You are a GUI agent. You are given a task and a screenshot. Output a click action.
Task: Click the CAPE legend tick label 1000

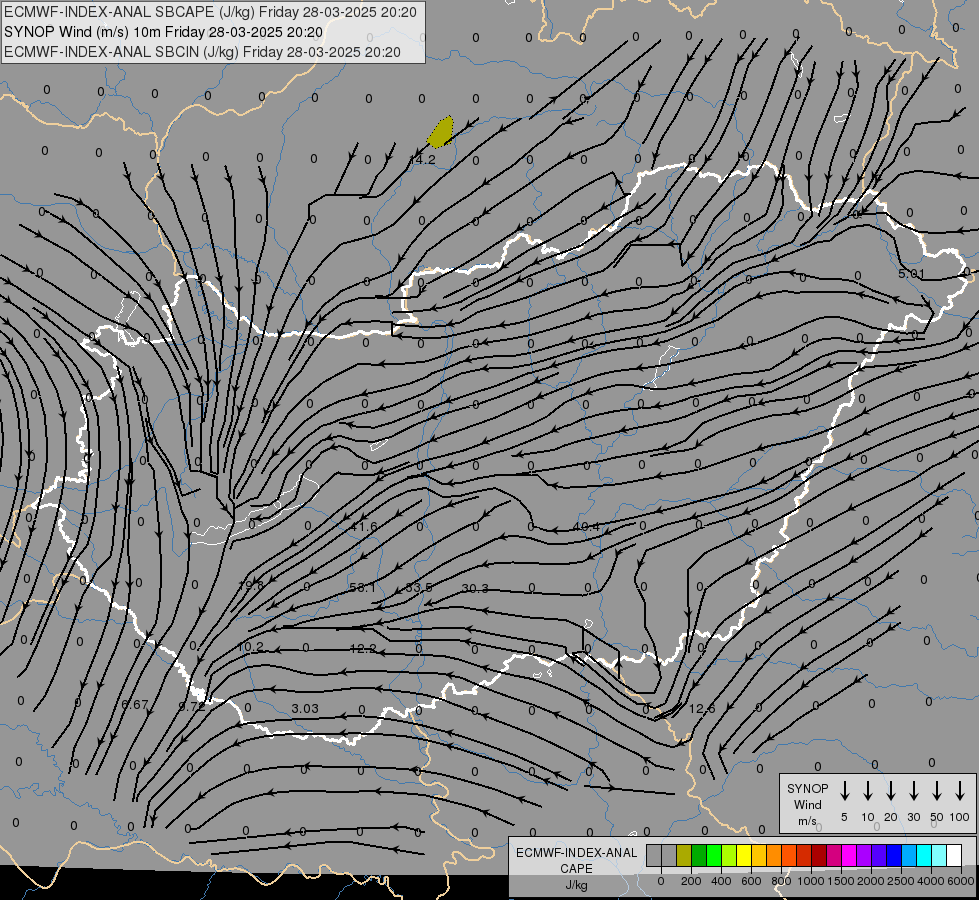(810, 881)
